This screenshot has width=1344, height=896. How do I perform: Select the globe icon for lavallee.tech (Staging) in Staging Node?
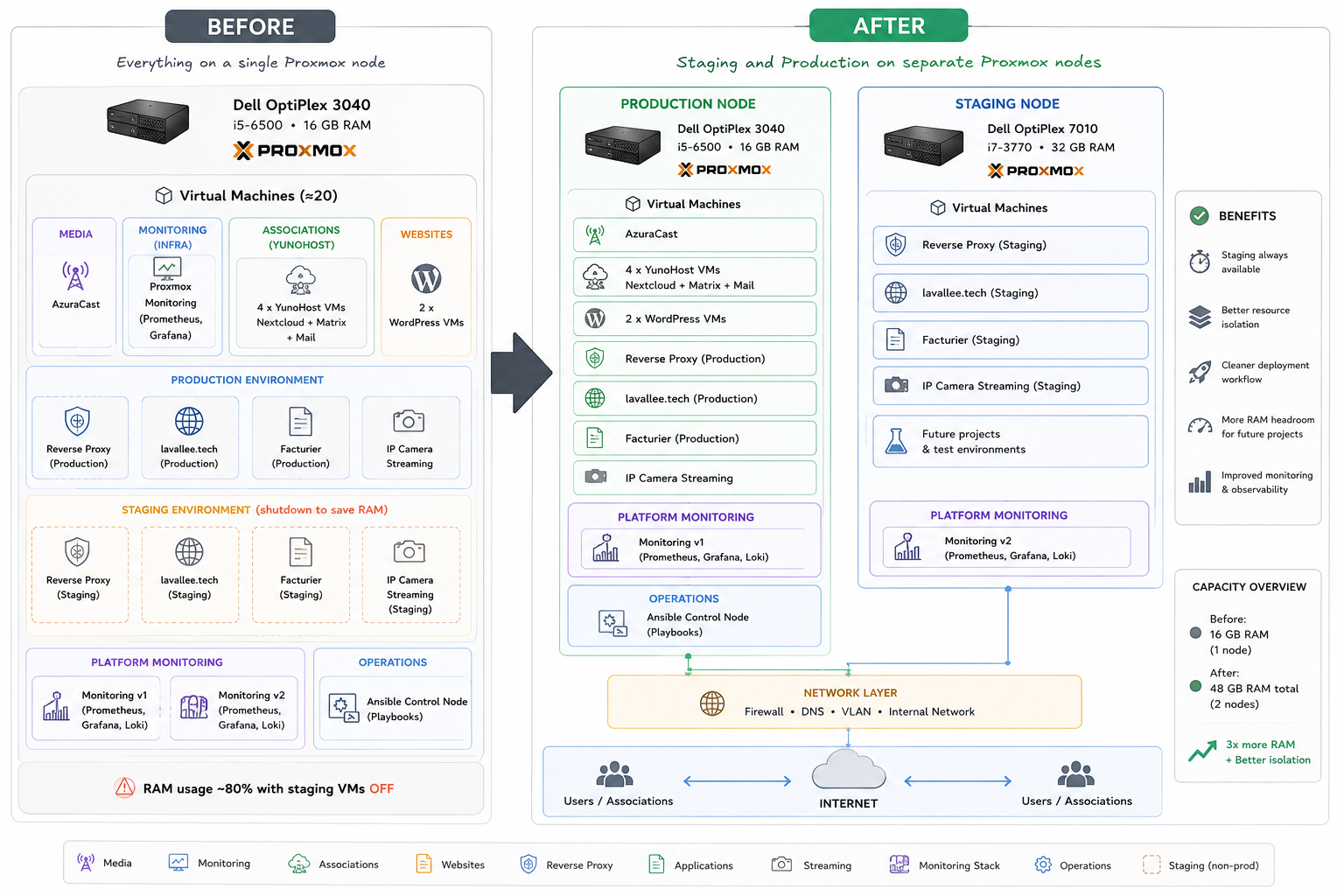(896, 292)
